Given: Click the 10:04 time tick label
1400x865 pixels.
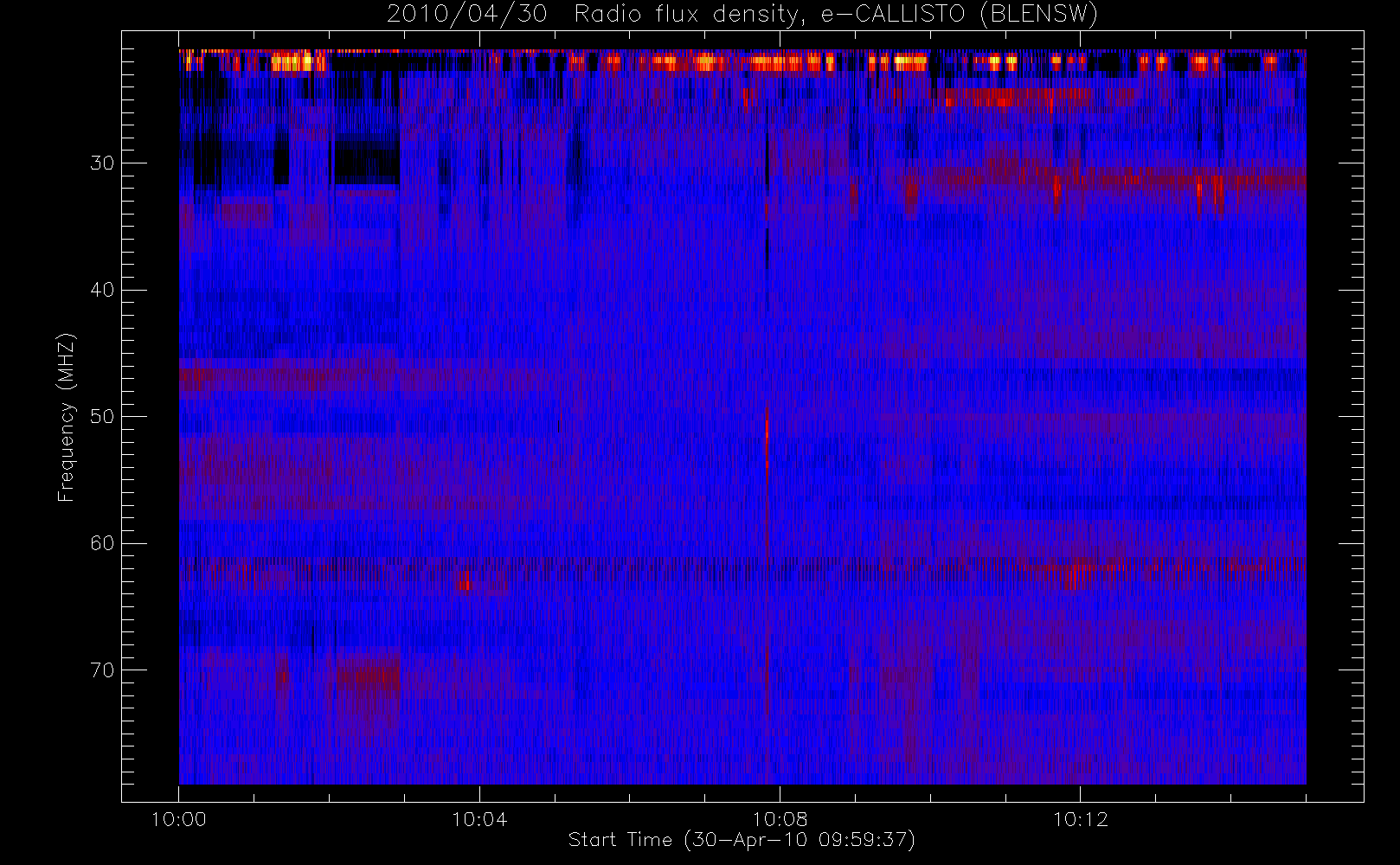Looking at the screenshot, I should click(x=479, y=820).
